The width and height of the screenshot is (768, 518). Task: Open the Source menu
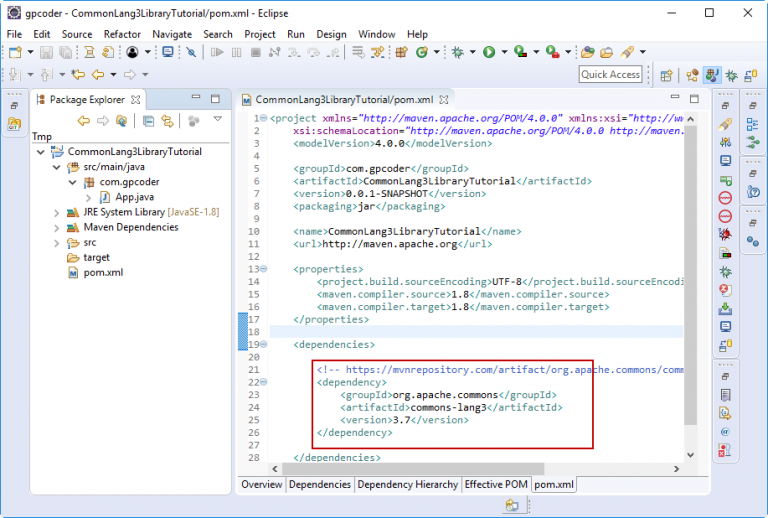77,34
